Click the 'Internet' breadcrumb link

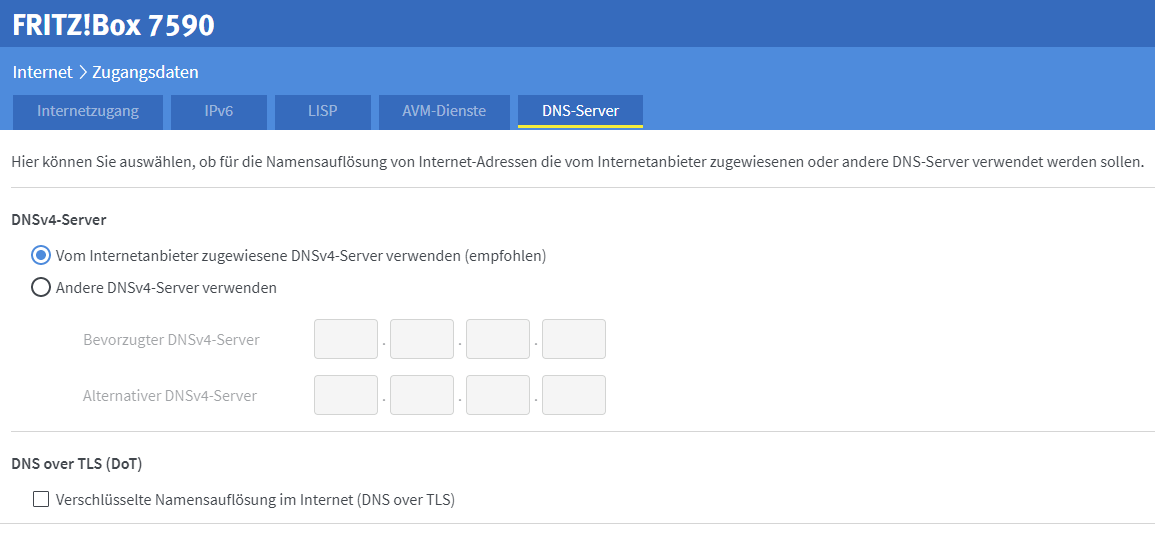point(43,72)
